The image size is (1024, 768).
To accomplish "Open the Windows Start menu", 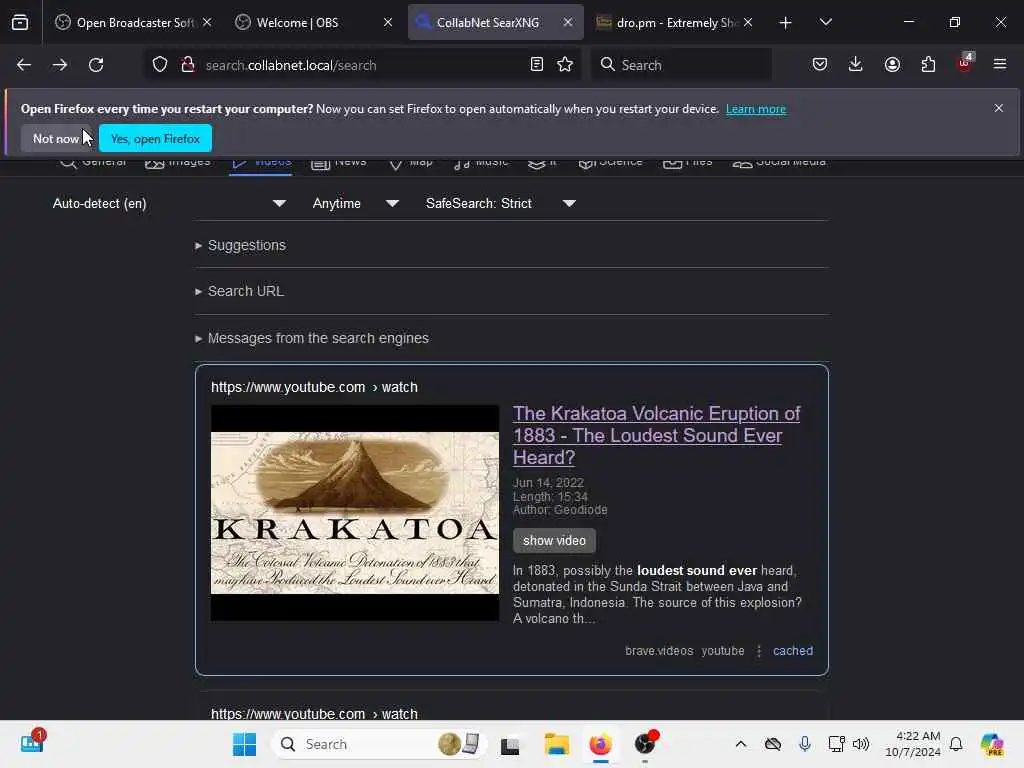I will point(244,744).
